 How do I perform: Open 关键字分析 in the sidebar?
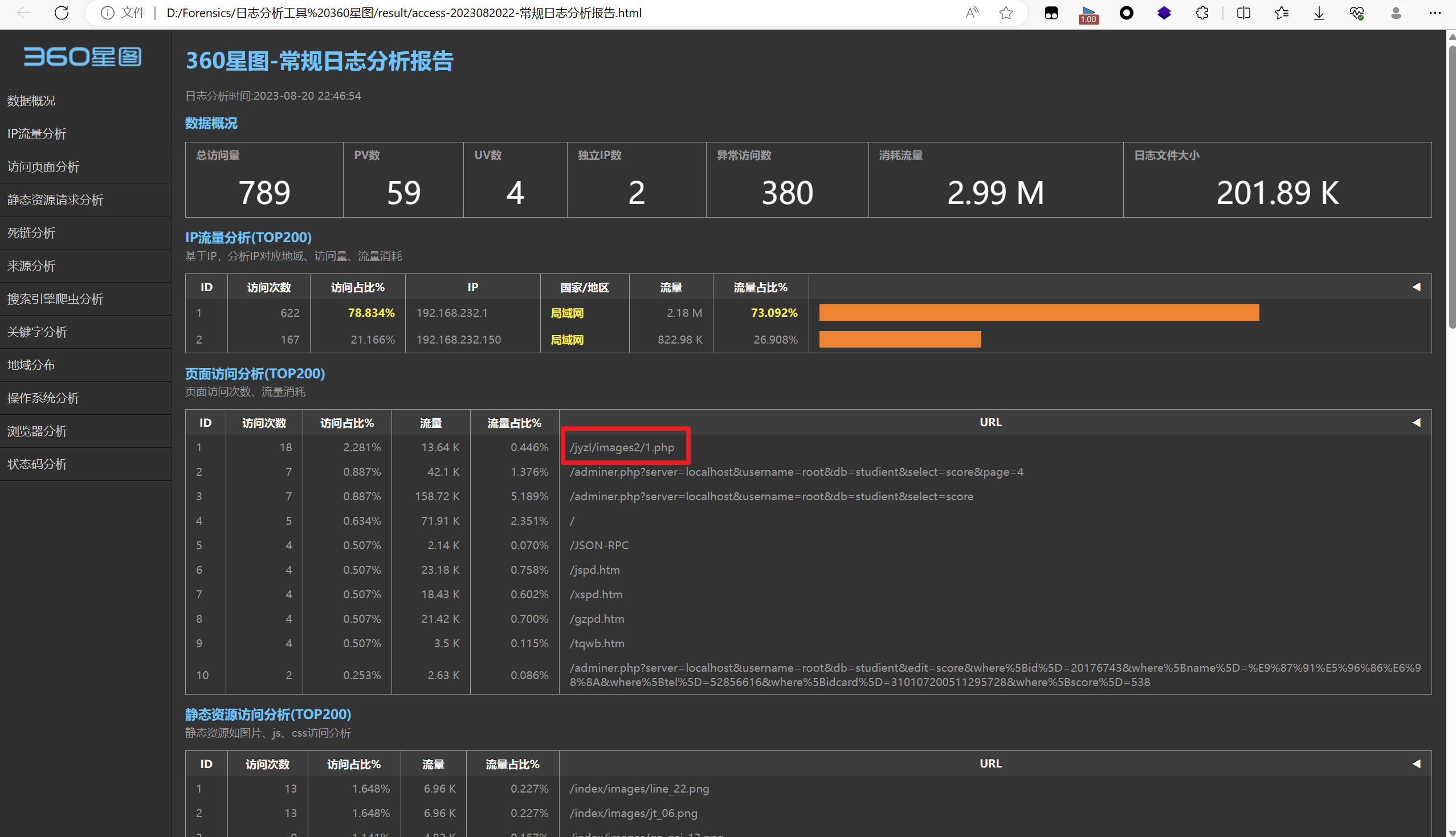(x=85, y=332)
